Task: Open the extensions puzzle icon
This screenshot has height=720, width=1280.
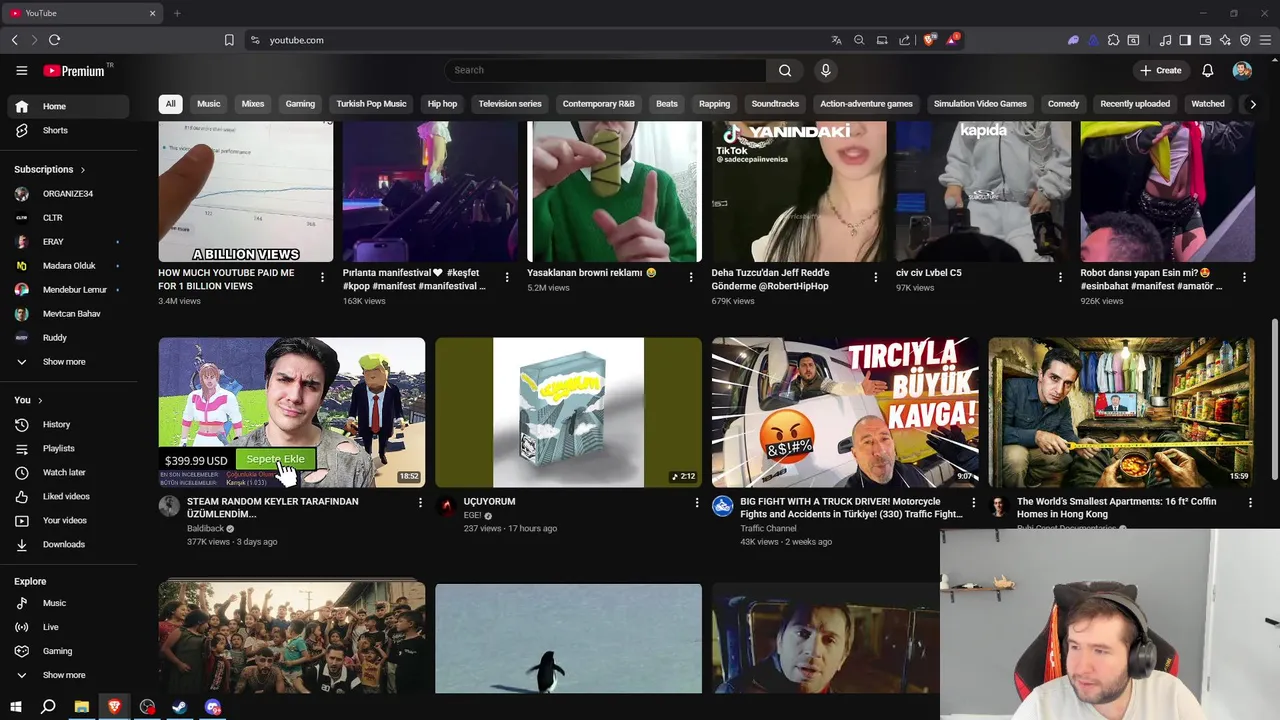Action: (1113, 40)
